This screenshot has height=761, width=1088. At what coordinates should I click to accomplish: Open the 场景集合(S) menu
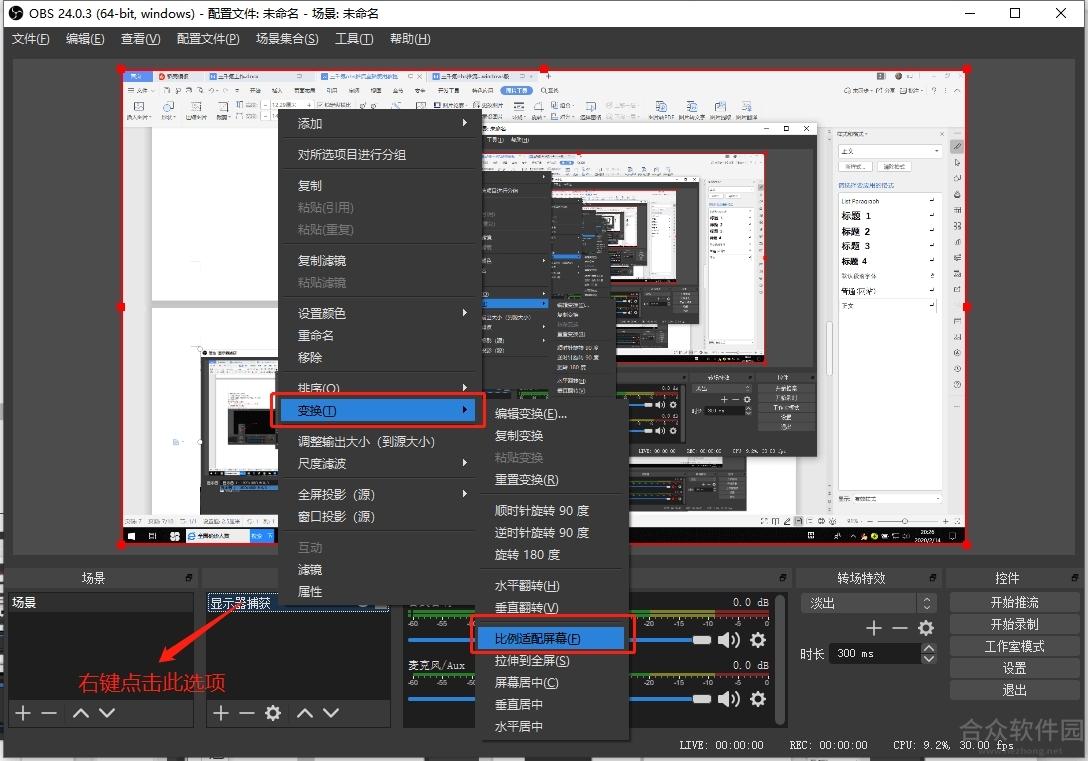(x=287, y=39)
